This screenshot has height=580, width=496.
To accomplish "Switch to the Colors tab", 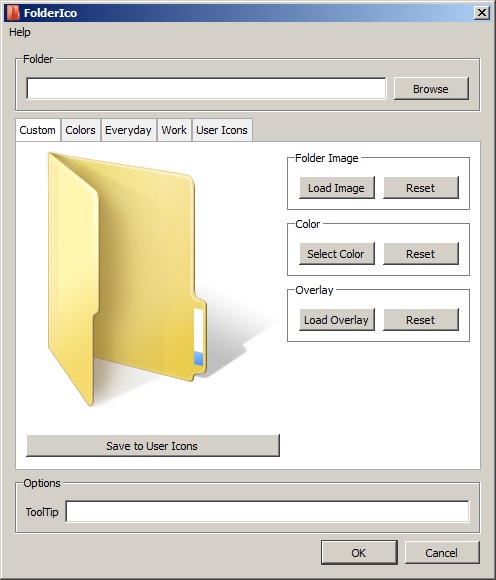I will click(x=80, y=130).
